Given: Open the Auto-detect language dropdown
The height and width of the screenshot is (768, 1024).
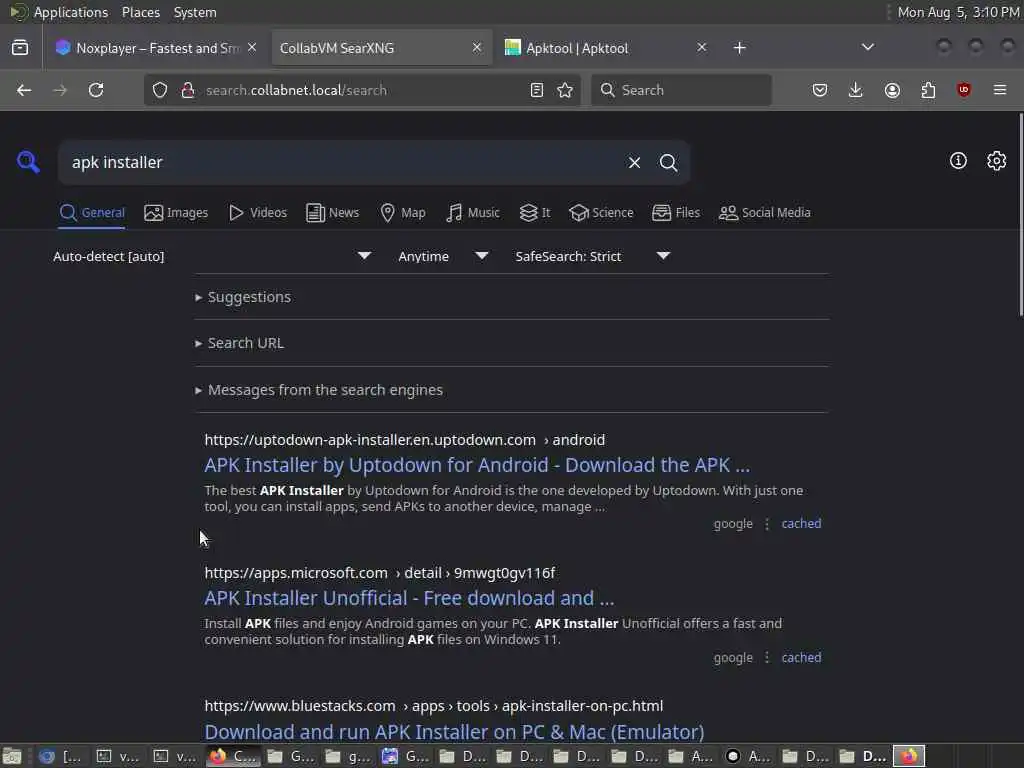Looking at the screenshot, I should [212, 256].
